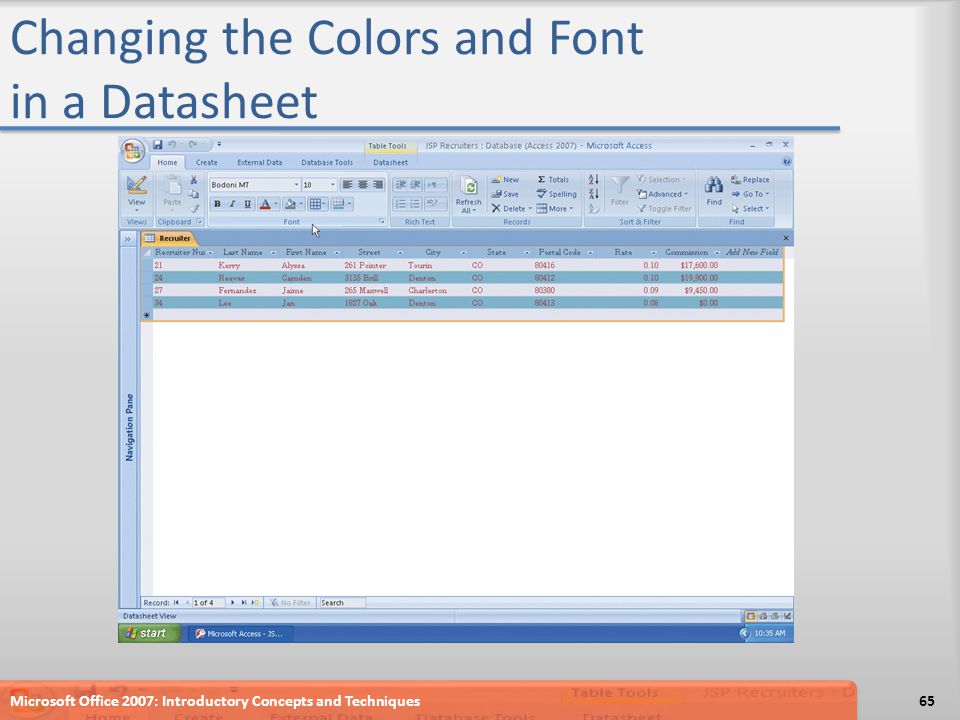Select all records via corner selector

[x=147, y=252]
